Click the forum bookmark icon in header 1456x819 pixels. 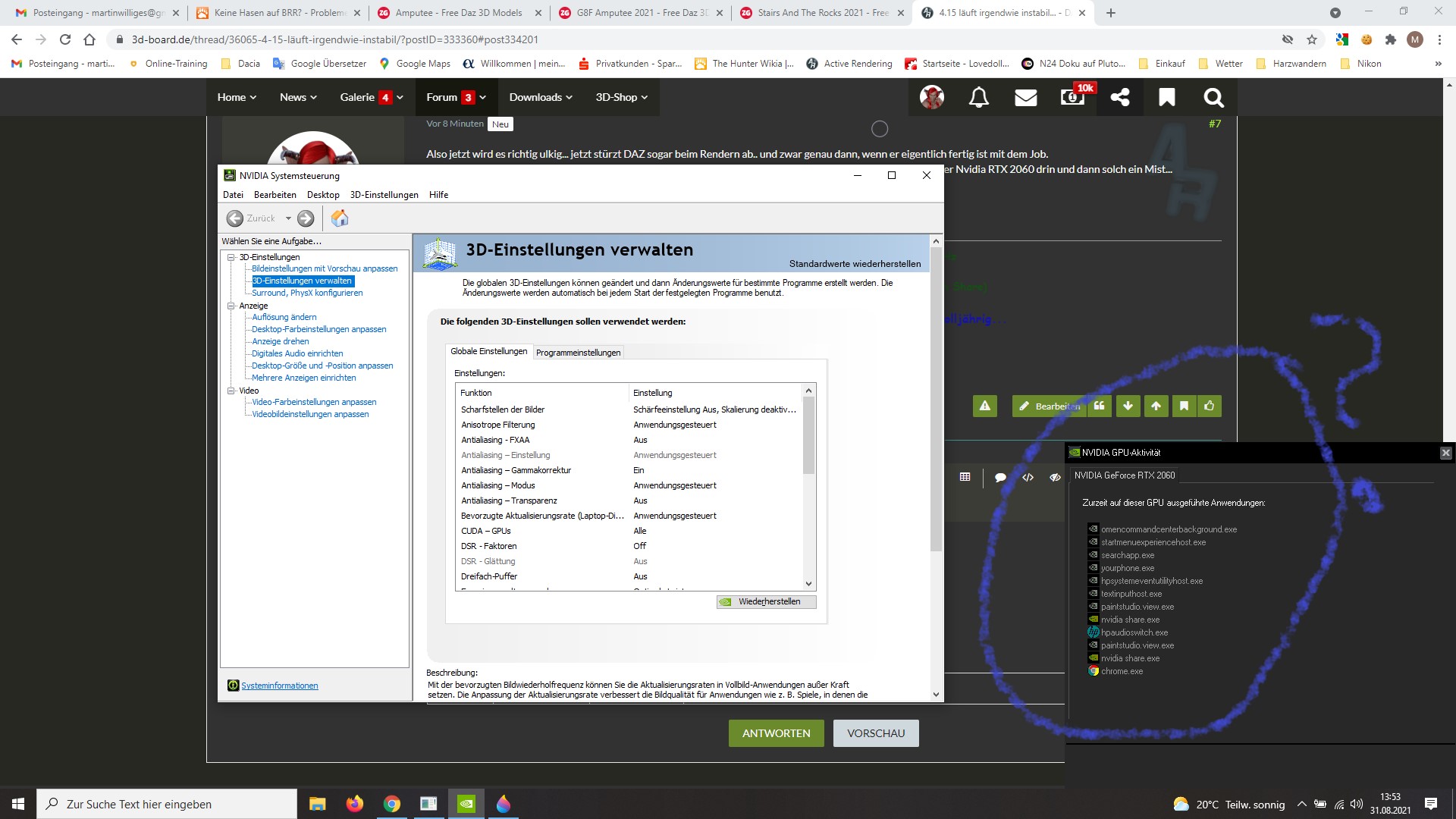click(x=1167, y=97)
